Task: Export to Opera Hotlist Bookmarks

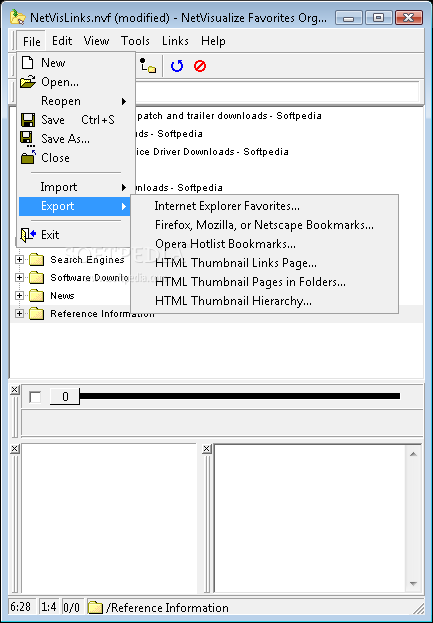Action: (265, 244)
